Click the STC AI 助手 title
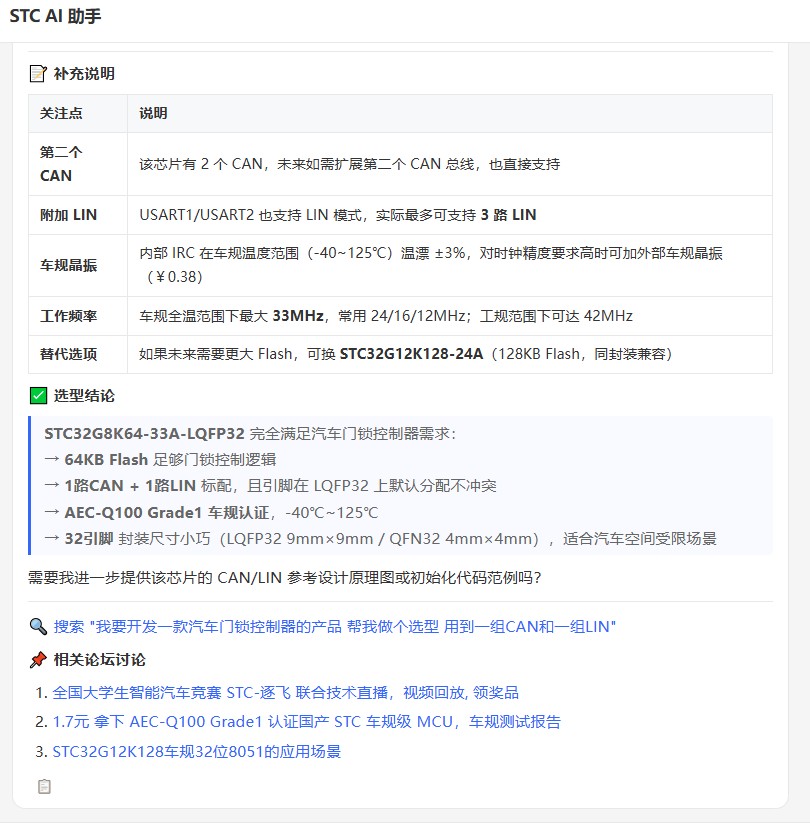The height and width of the screenshot is (827, 810). point(55,16)
